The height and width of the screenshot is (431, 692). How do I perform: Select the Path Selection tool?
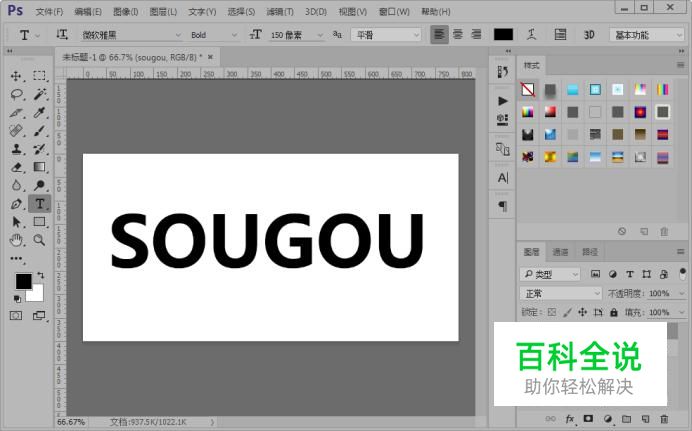[16, 222]
